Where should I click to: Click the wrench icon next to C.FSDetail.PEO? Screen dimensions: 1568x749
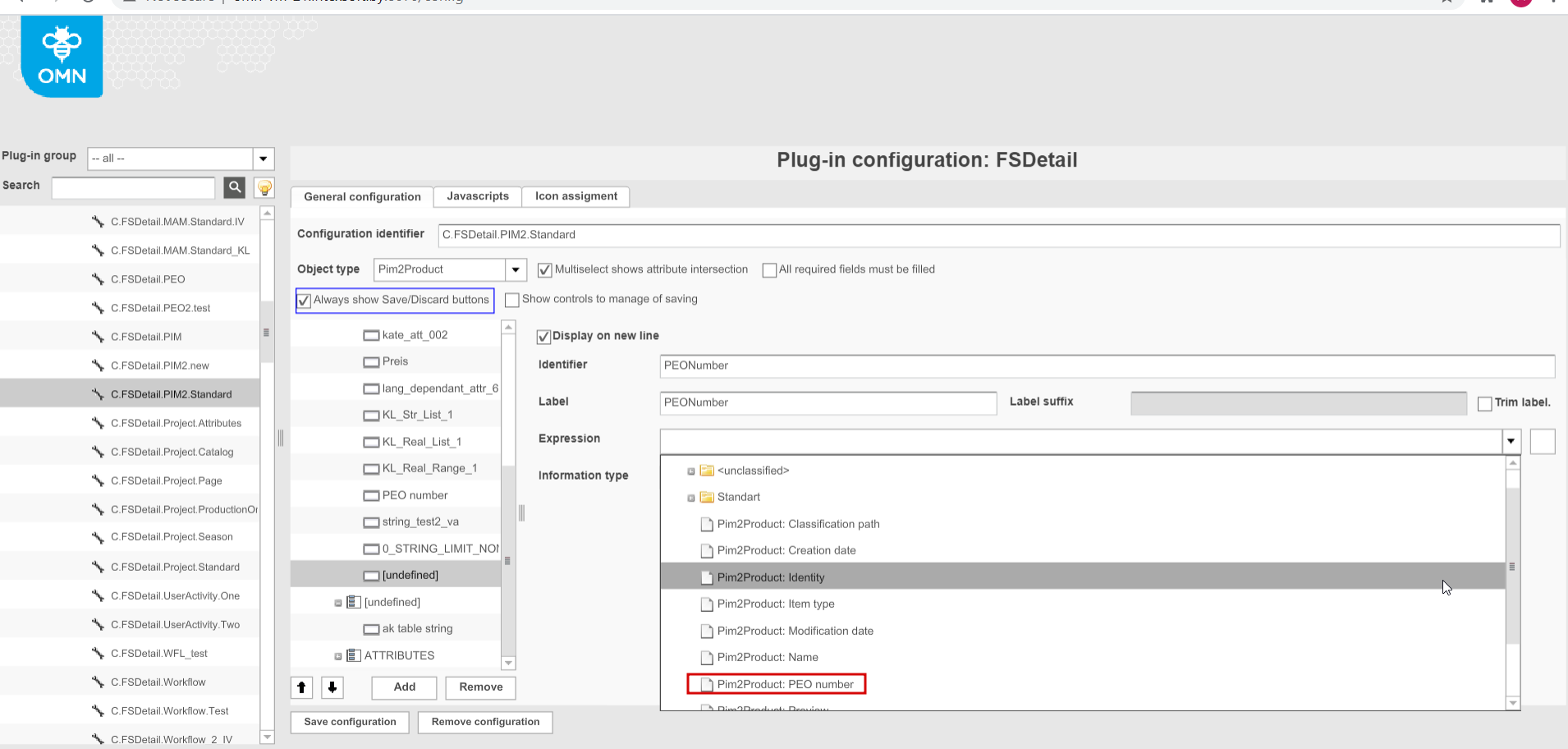98,278
